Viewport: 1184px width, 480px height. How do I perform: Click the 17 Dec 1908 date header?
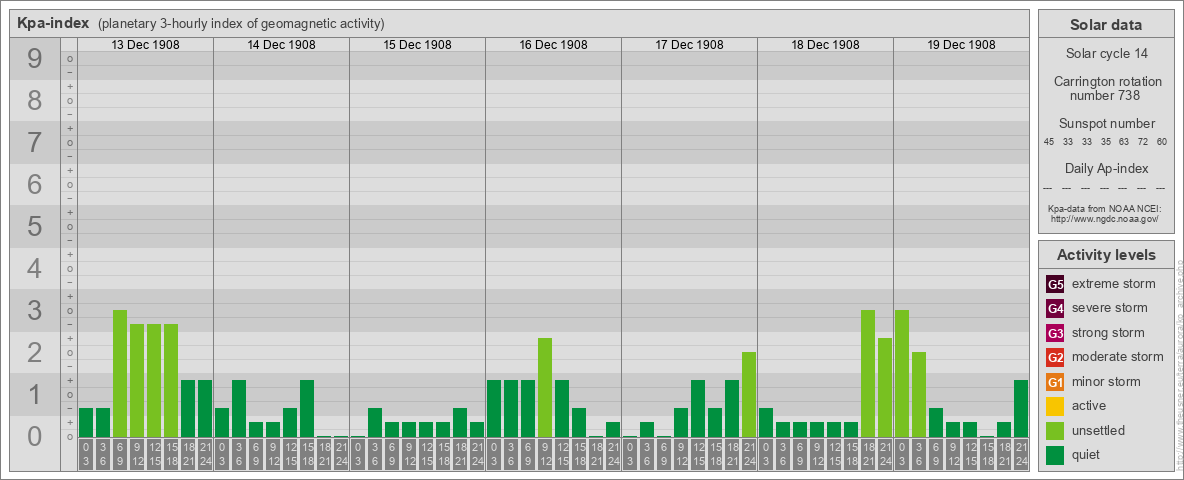pos(689,45)
